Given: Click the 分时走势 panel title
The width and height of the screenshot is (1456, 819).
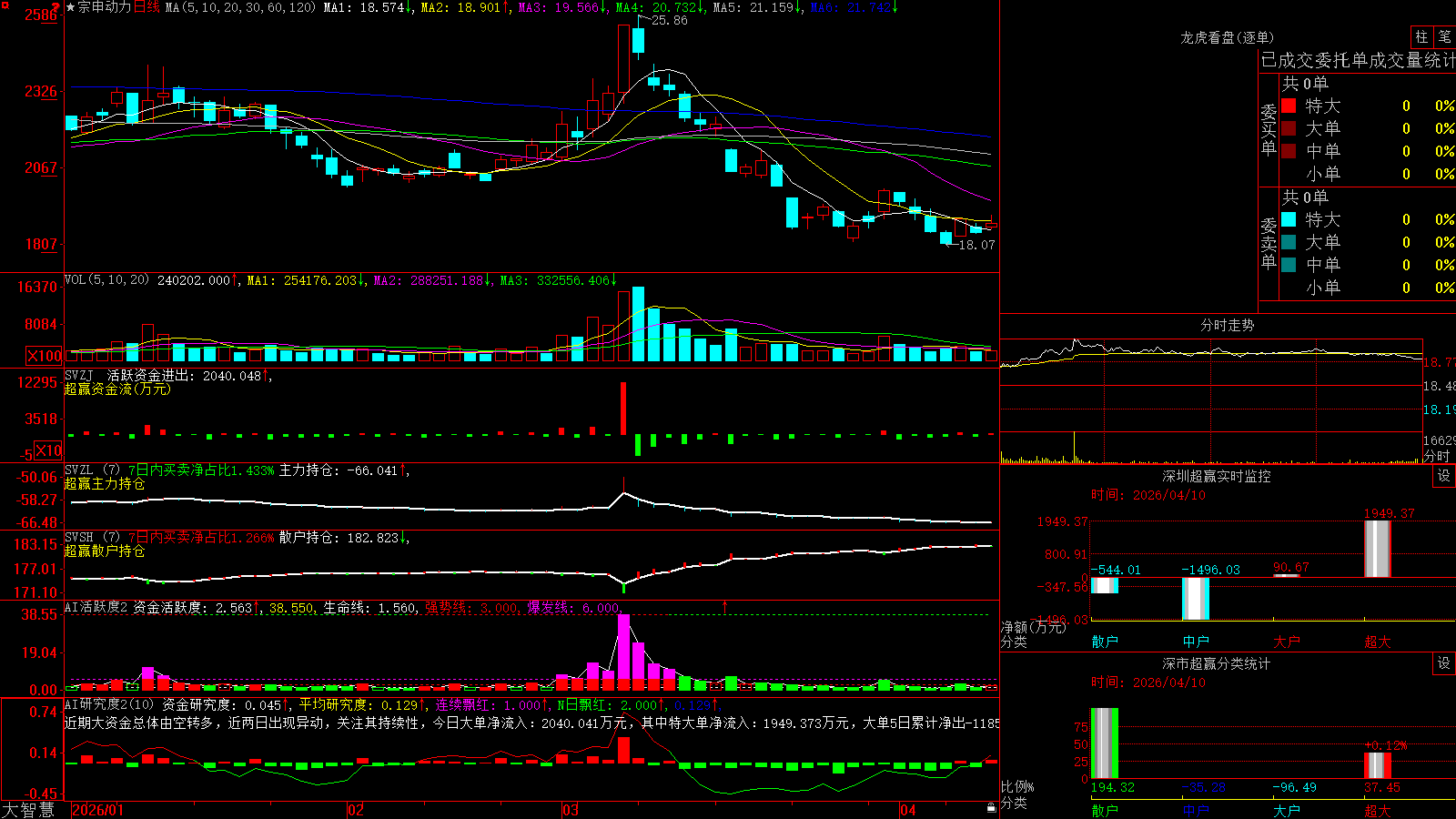Looking at the screenshot, I should (1227, 325).
